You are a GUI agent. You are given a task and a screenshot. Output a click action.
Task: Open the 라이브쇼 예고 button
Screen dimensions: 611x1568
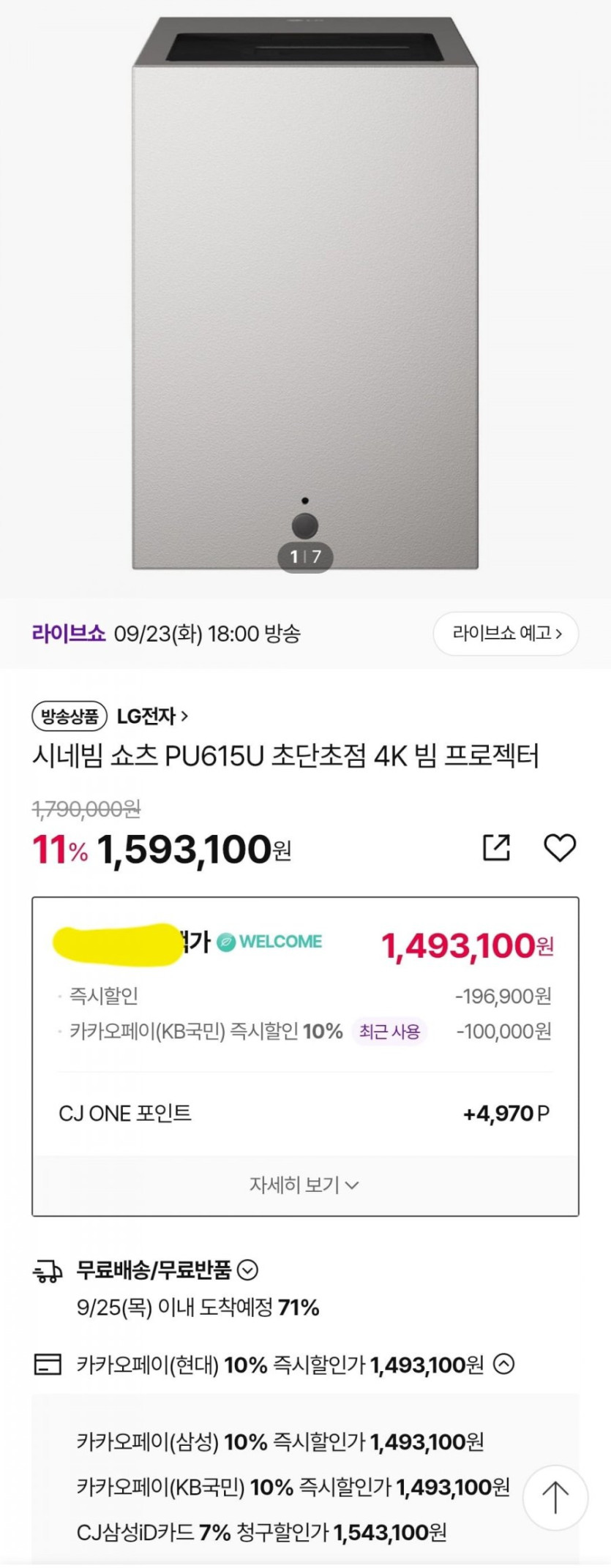pyautogui.click(x=506, y=634)
